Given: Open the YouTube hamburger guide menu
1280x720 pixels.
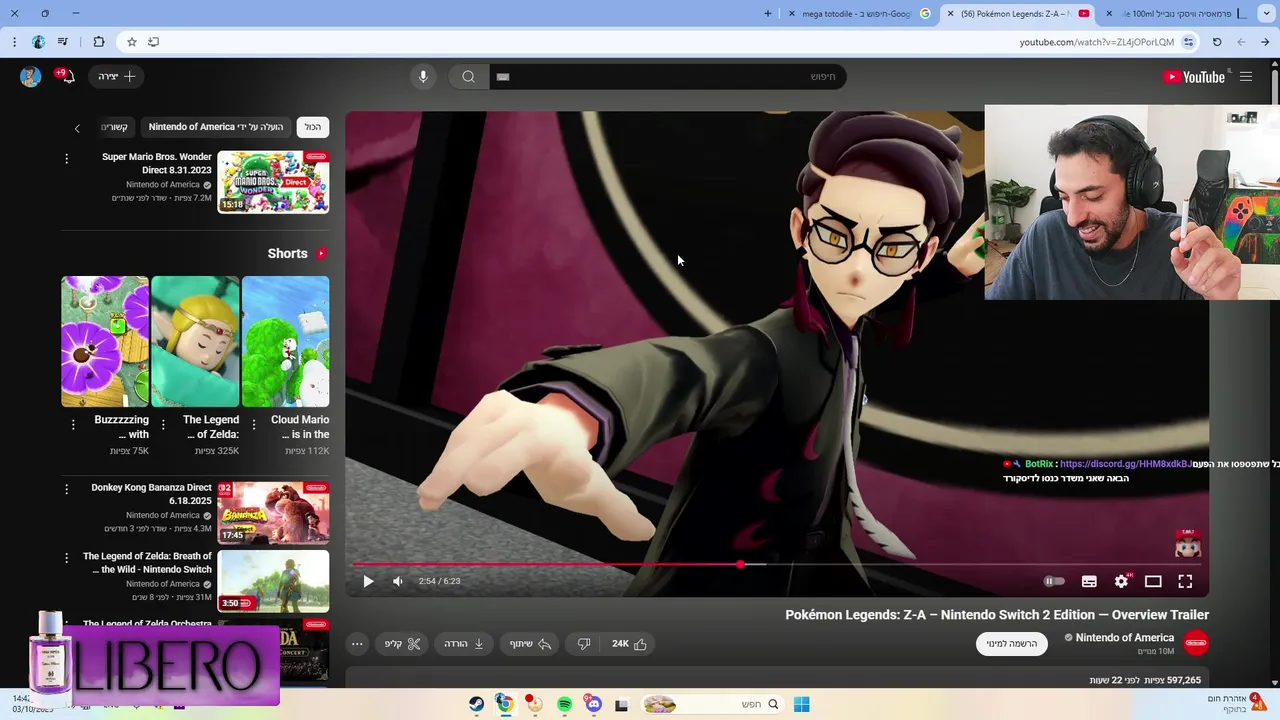Looking at the screenshot, I should tap(1246, 77).
